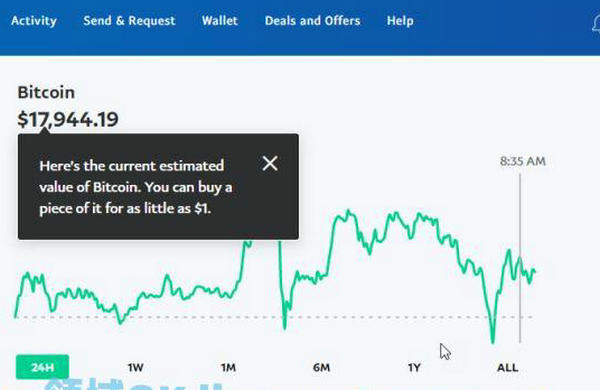Screen dimensions: 600x390
Task: Click the Bitcoin heading
Action: point(46,93)
